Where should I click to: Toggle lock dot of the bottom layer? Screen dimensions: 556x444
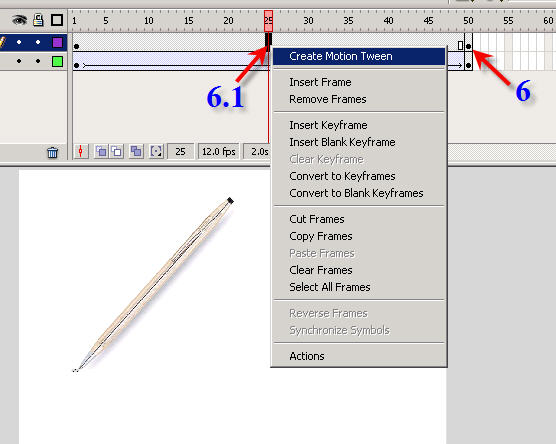pos(38,61)
